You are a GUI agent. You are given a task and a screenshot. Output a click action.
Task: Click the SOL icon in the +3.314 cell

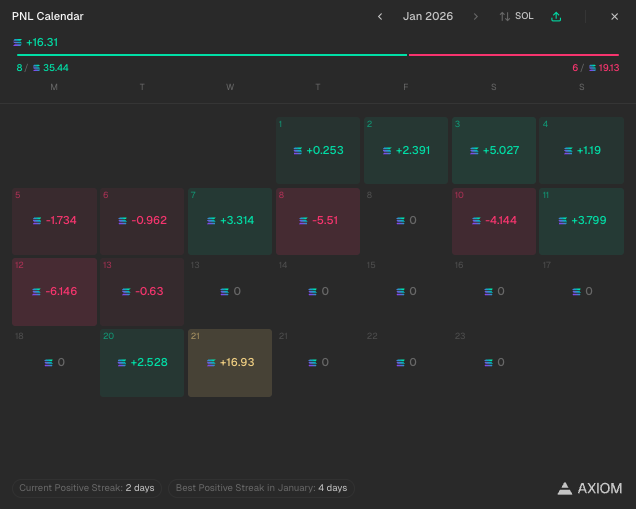211,221
